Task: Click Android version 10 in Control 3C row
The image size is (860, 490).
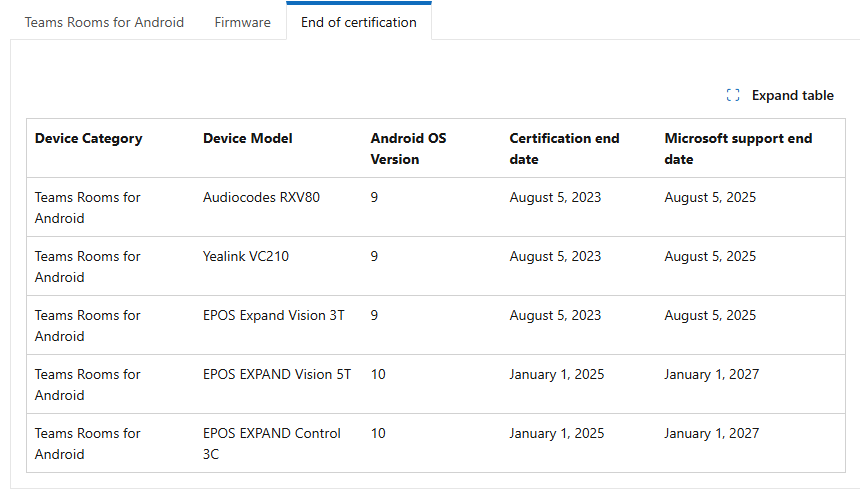Action: pos(378,433)
